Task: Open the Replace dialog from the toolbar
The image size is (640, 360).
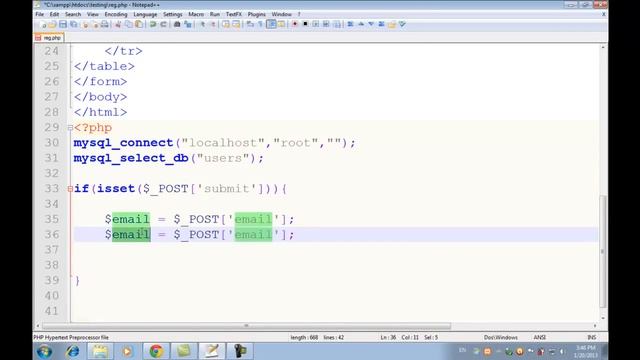Action: [x=188, y=24]
